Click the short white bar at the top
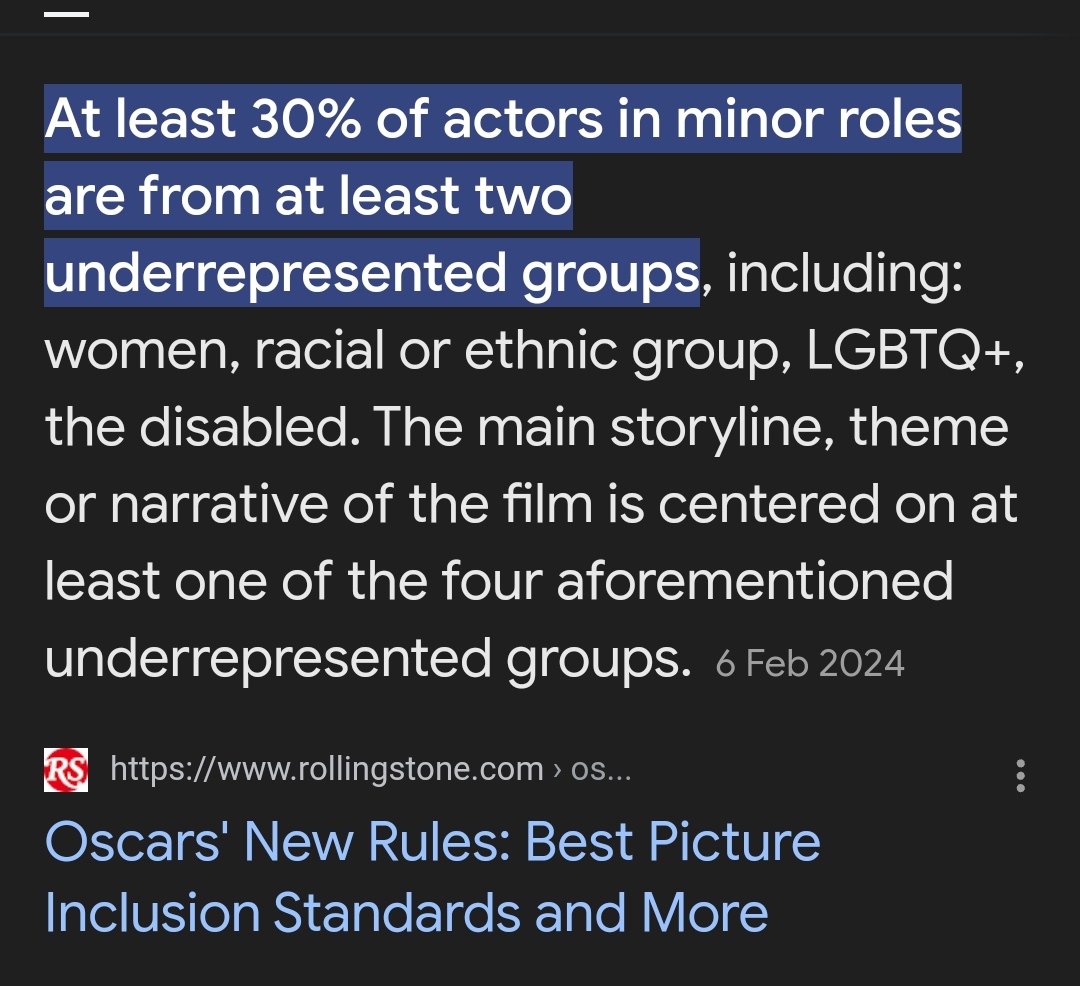The image size is (1080, 986). [x=66, y=14]
